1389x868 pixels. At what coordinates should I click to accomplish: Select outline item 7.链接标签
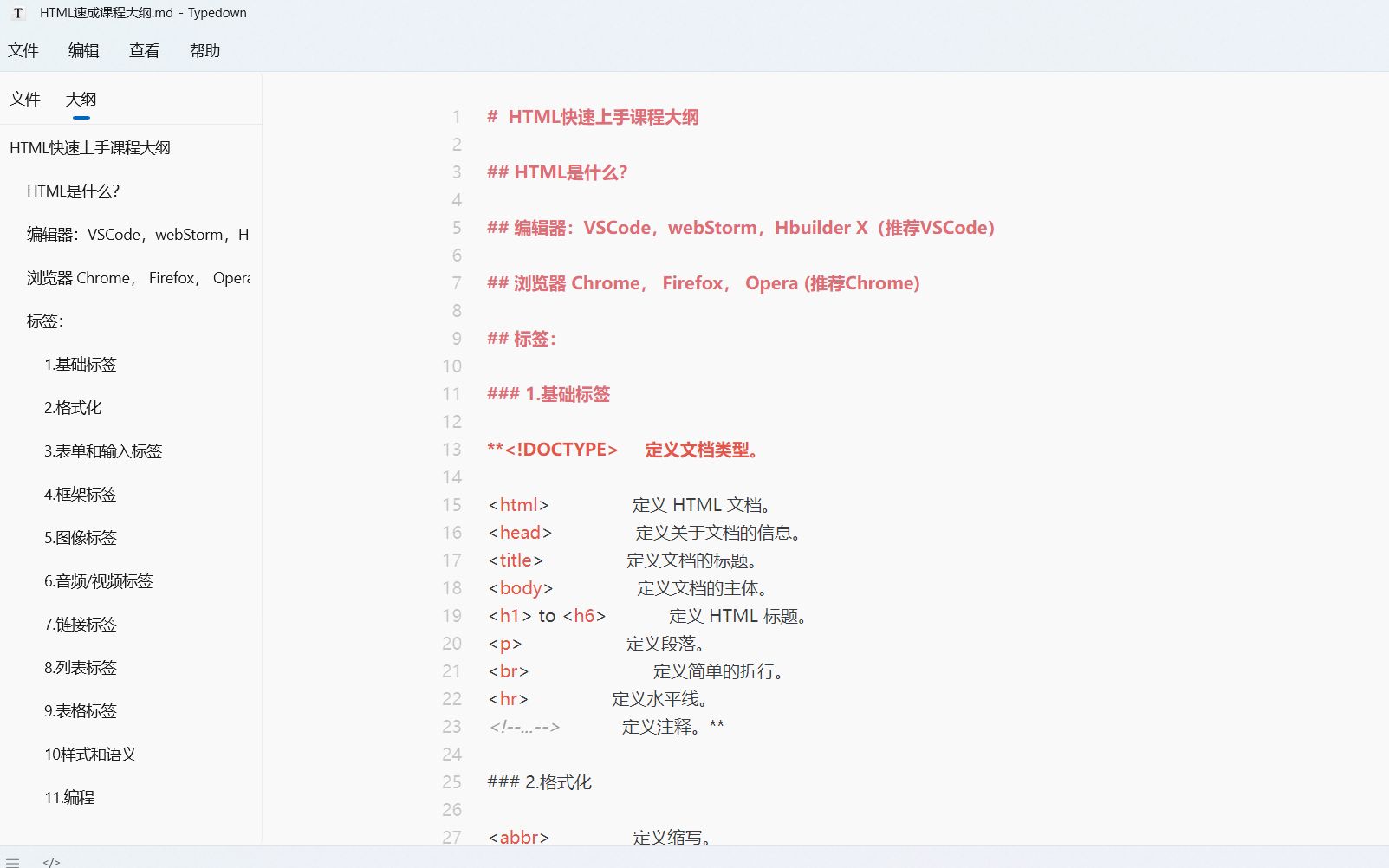(81, 625)
